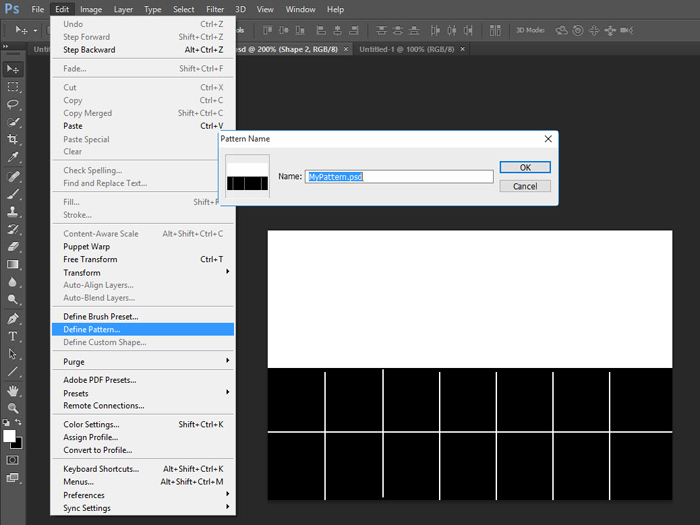Click the pattern Name text field
The width and height of the screenshot is (700, 525).
point(399,176)
